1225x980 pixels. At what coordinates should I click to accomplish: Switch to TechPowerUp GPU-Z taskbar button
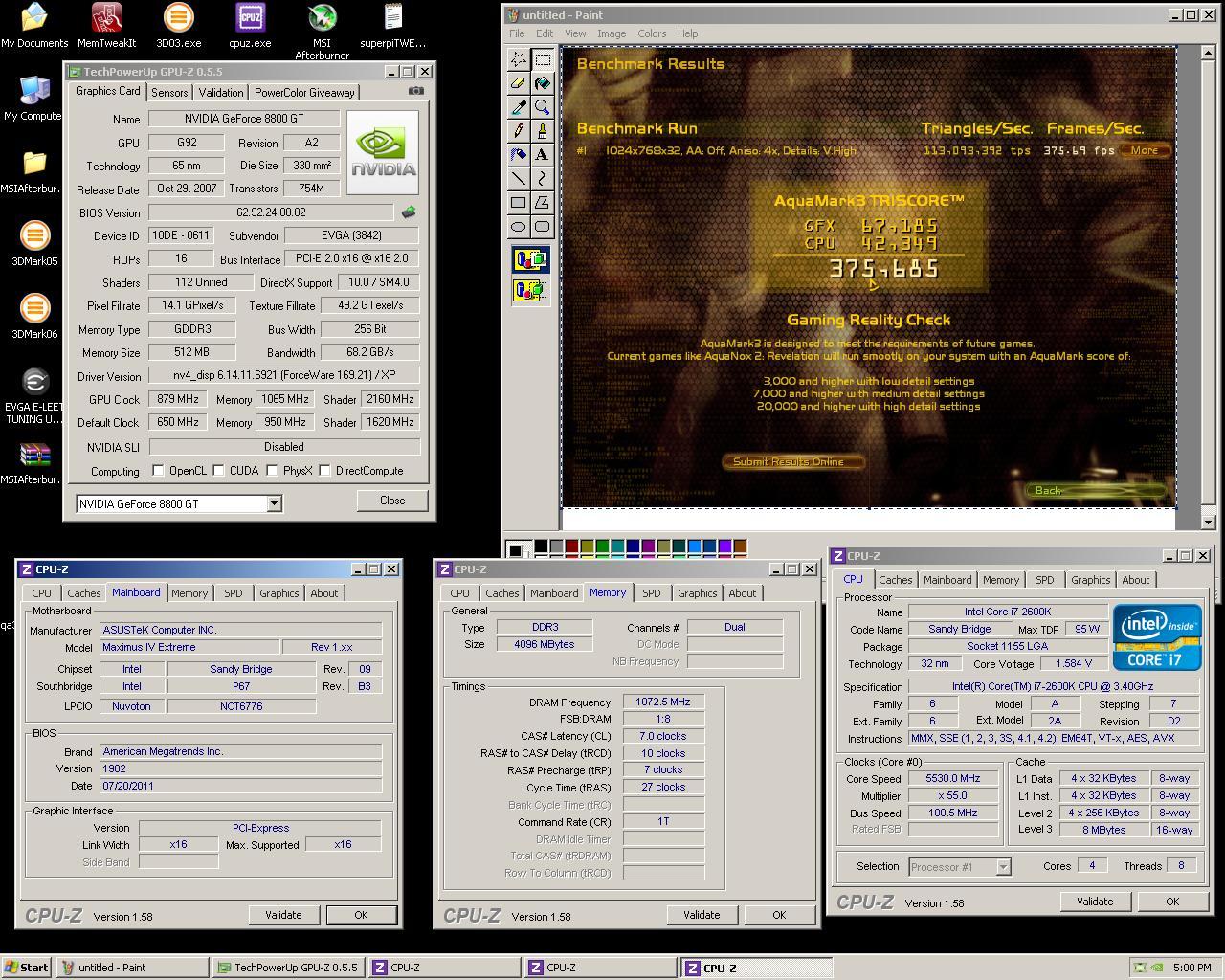coord(288,968)
